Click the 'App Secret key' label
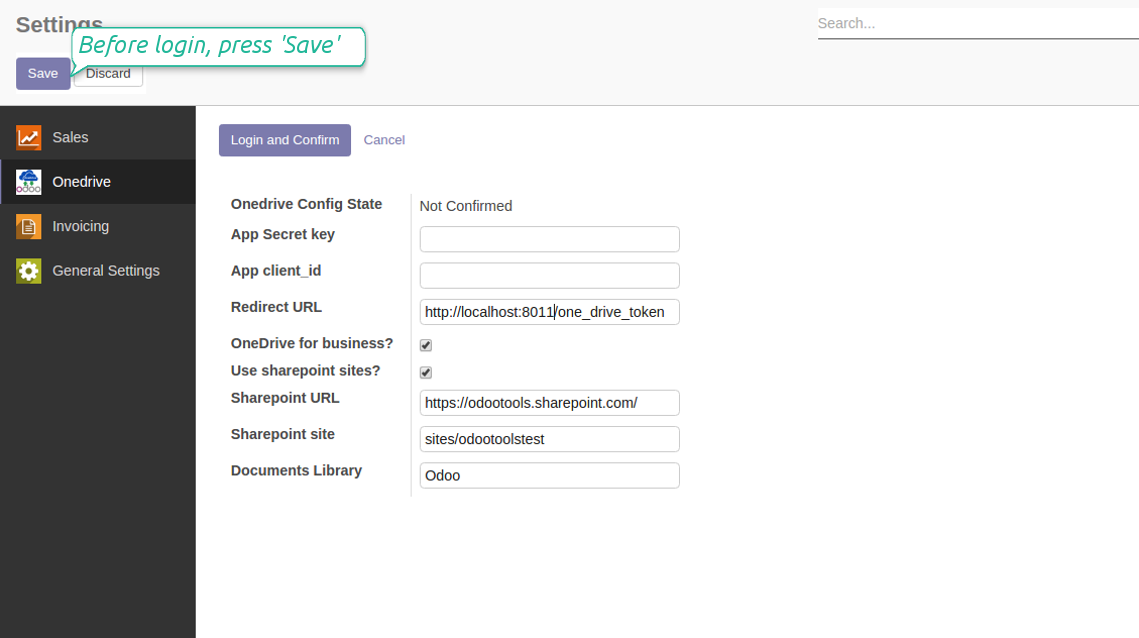1139x638 pixels. 283,235
